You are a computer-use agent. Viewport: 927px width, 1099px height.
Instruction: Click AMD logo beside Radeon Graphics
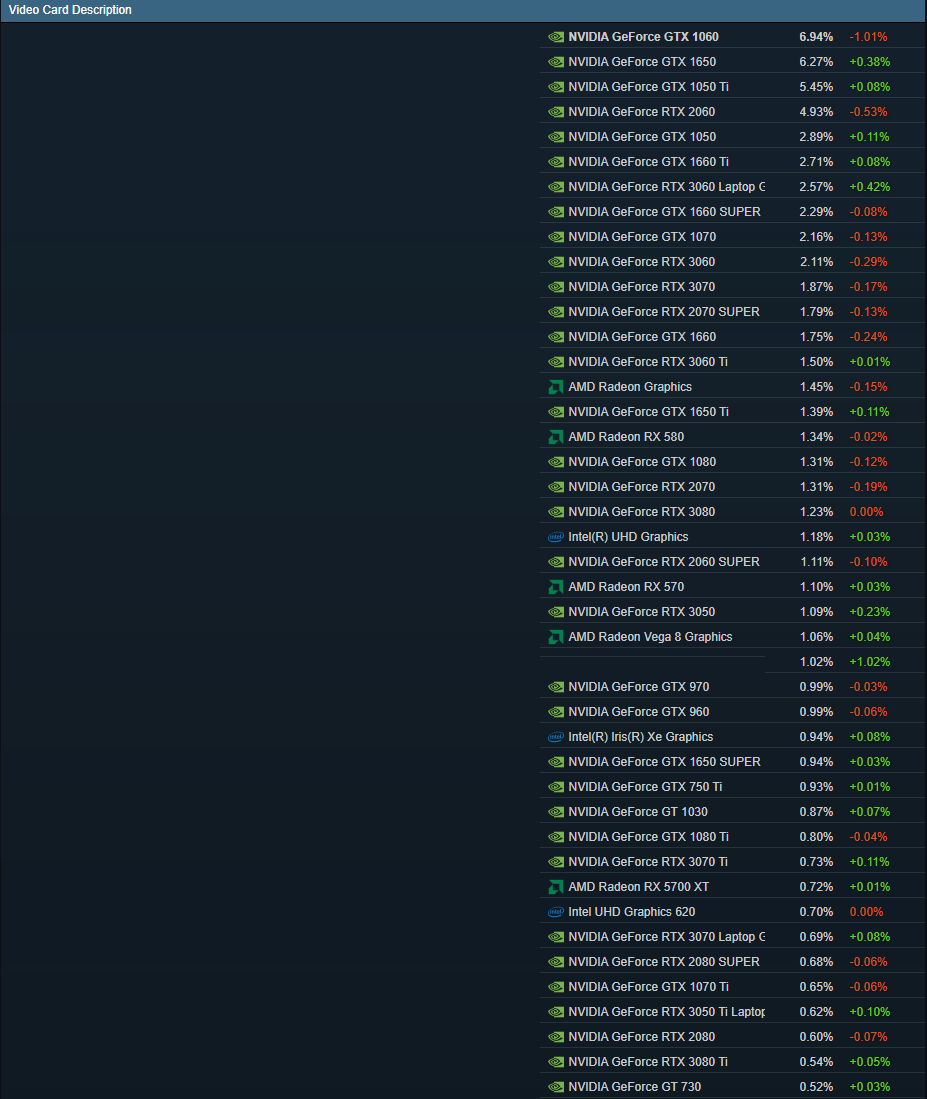click(556, 387)
